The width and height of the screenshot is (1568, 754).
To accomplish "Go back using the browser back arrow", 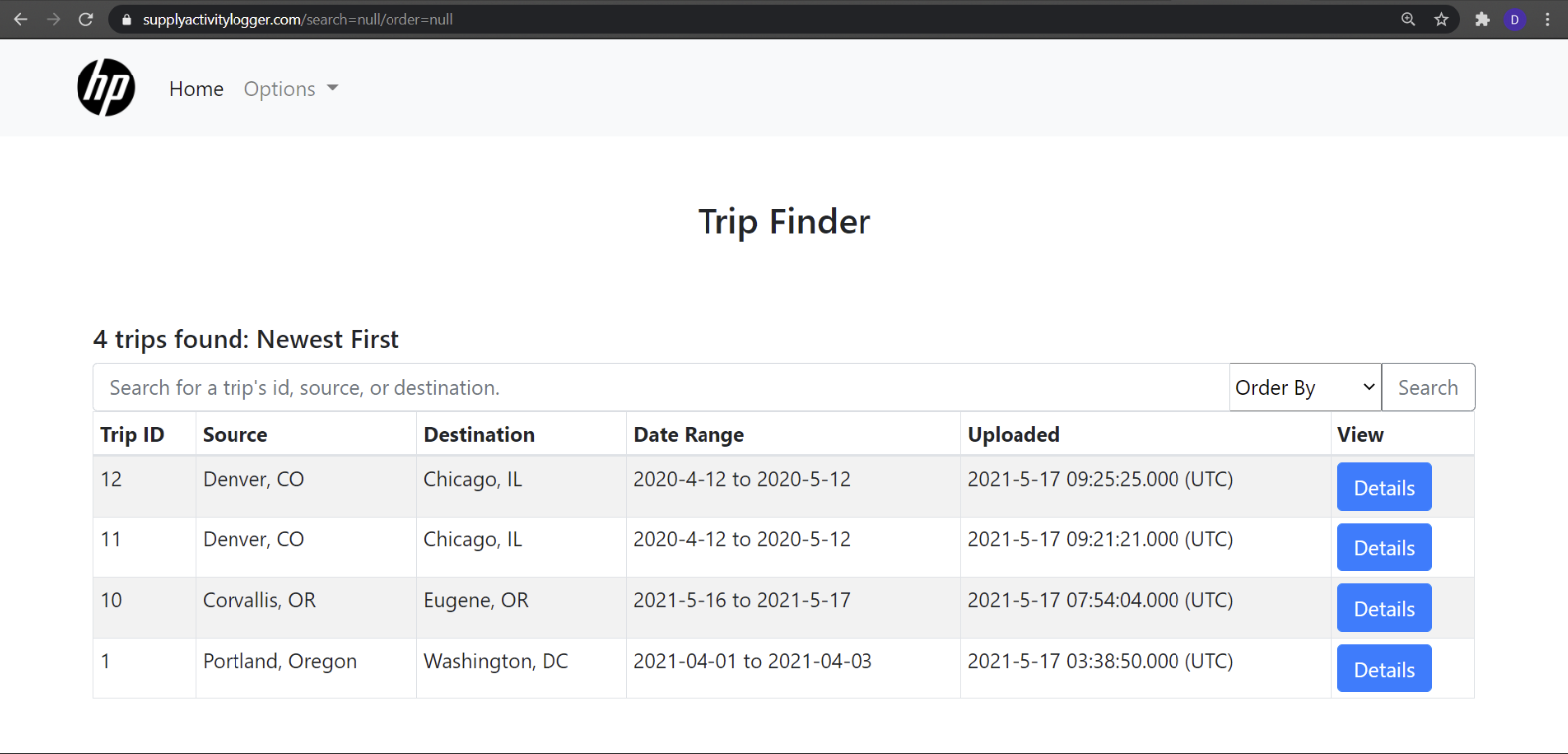I will click(x=20, y=19).
